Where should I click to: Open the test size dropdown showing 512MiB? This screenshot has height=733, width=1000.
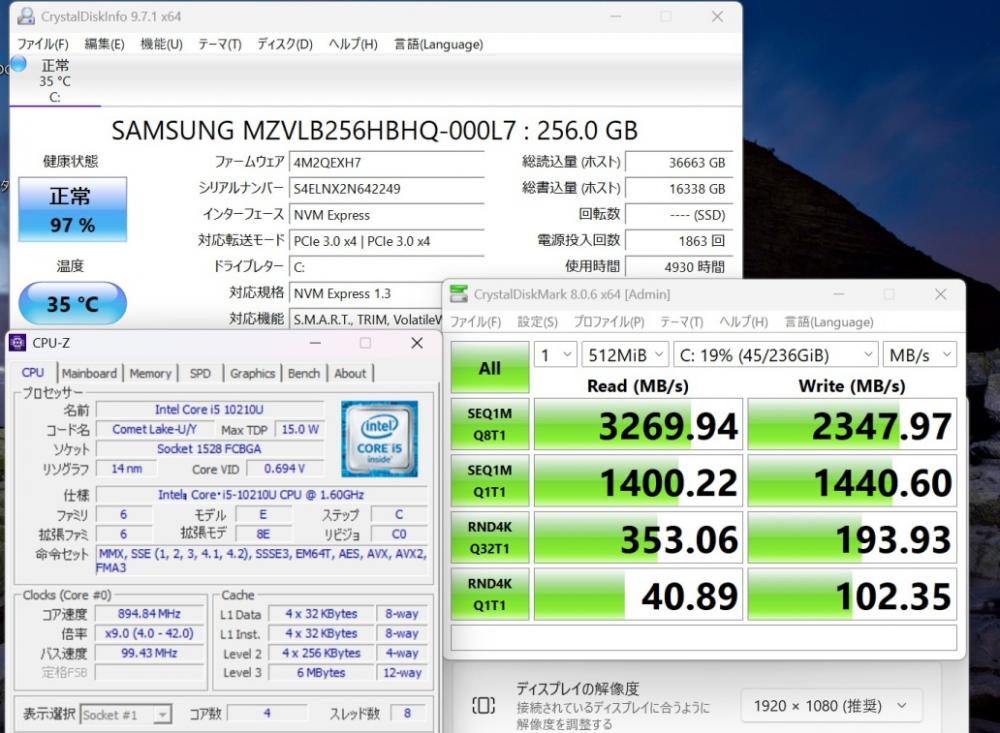[625, 355]
